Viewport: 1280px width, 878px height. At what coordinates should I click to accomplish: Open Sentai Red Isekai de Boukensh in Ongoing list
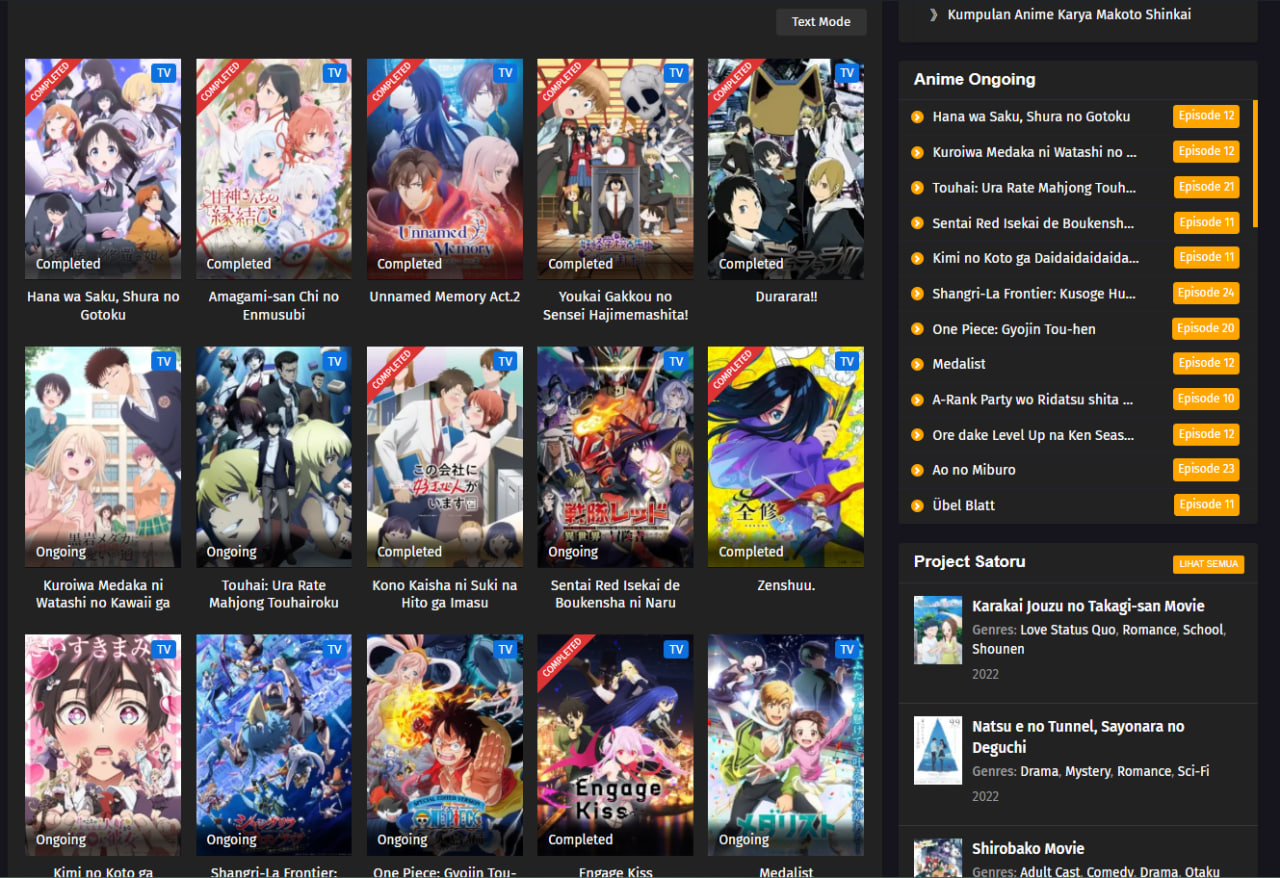(x=1033, y=223)
